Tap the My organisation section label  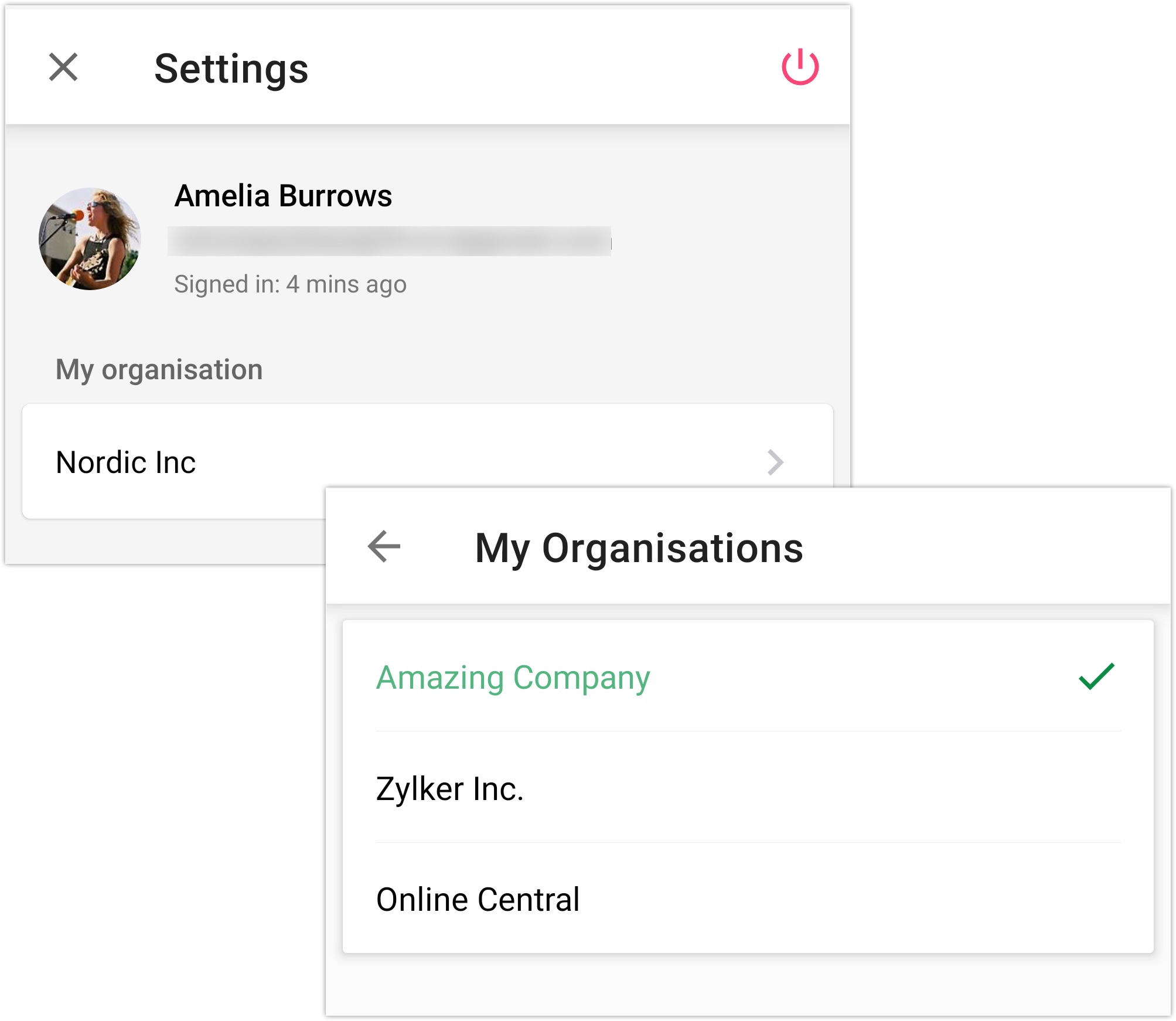click(159, 370)
